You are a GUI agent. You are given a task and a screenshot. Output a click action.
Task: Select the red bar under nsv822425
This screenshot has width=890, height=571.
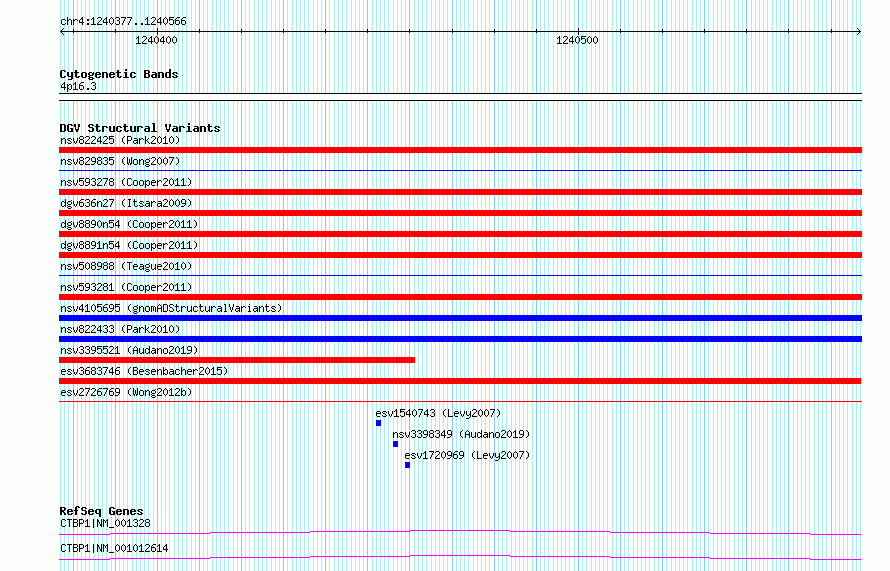(x=460, y=150)
